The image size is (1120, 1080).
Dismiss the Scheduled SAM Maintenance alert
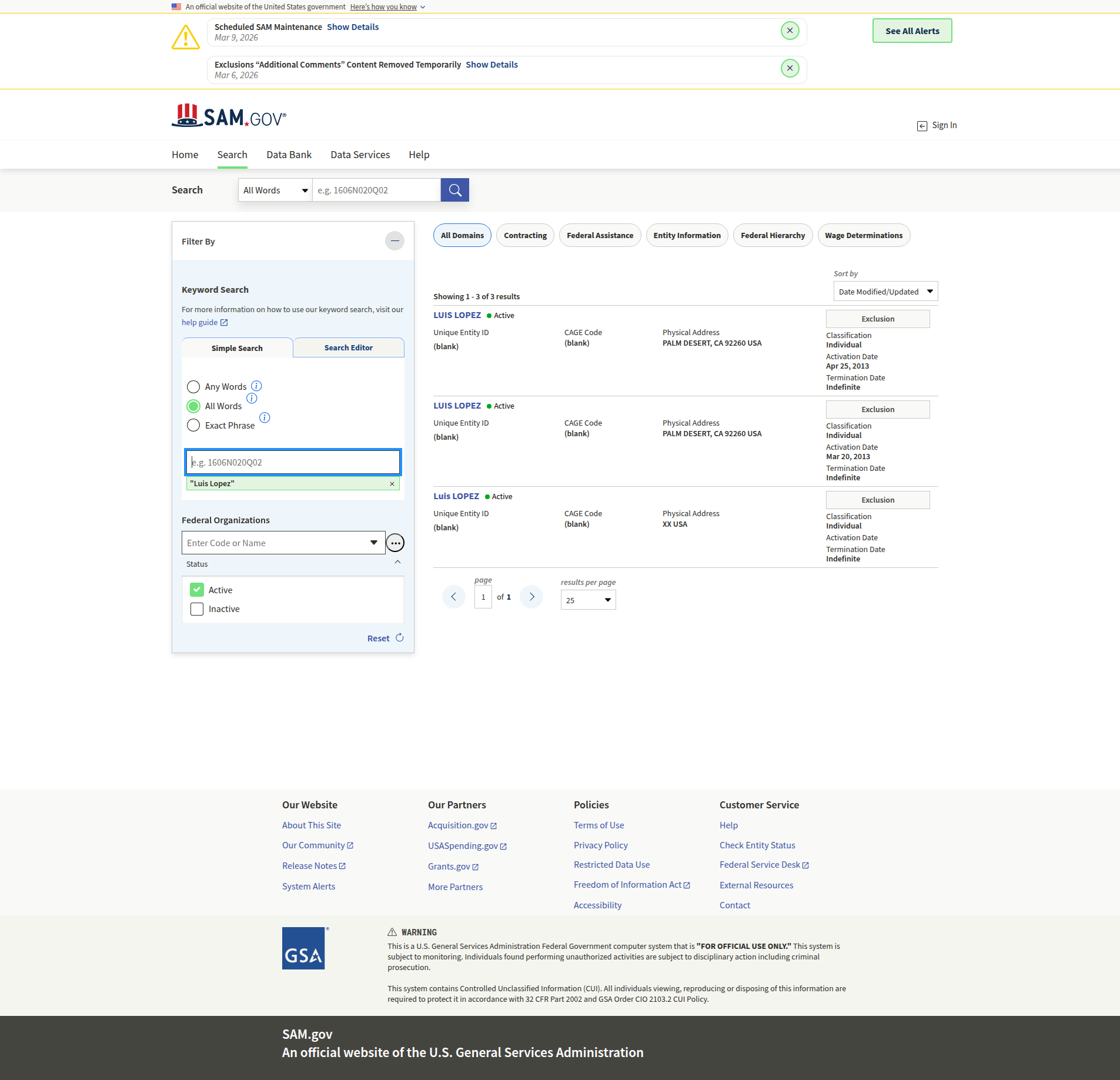click(x=790, y=31)
